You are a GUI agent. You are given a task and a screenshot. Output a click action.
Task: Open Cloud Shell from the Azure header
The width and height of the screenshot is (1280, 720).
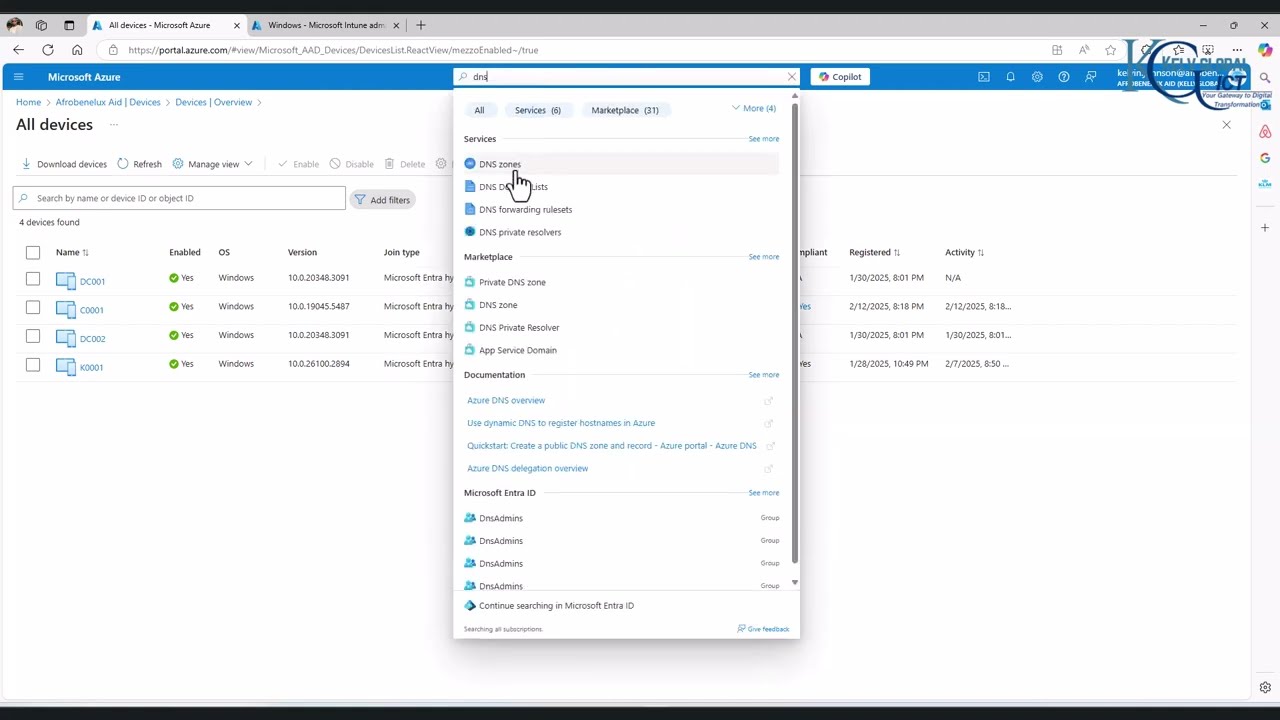point(984,77)
